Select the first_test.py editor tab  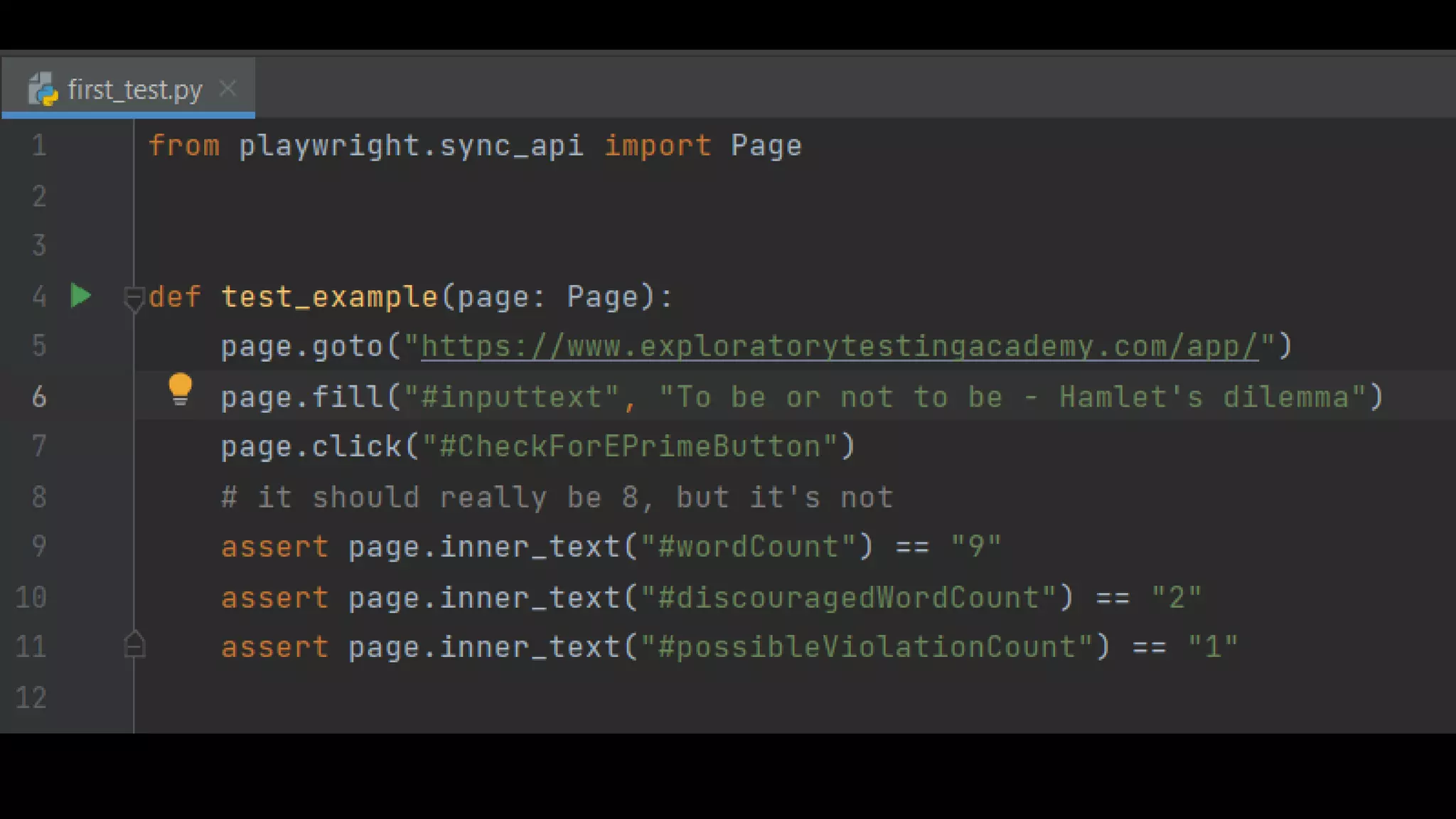135,90
